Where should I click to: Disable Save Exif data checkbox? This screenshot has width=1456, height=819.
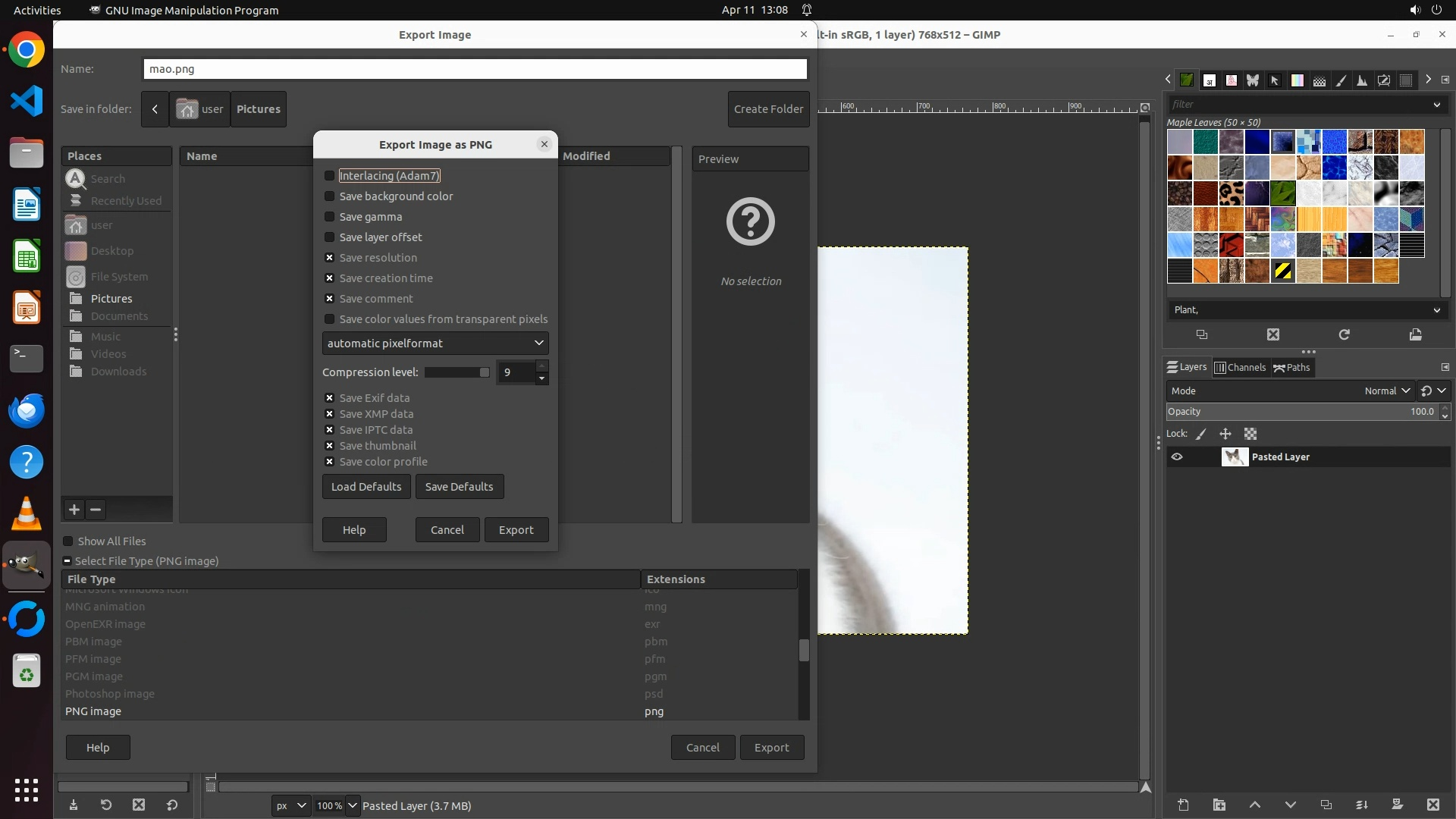(329, 398)
